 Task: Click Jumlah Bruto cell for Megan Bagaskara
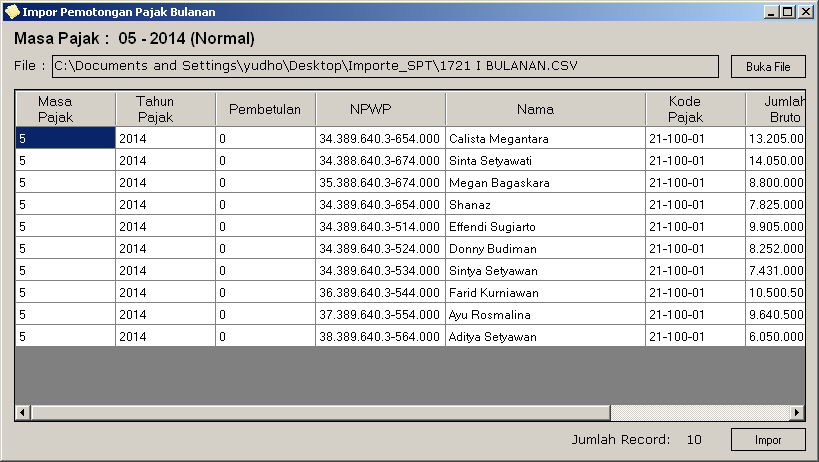click(775, 182)
